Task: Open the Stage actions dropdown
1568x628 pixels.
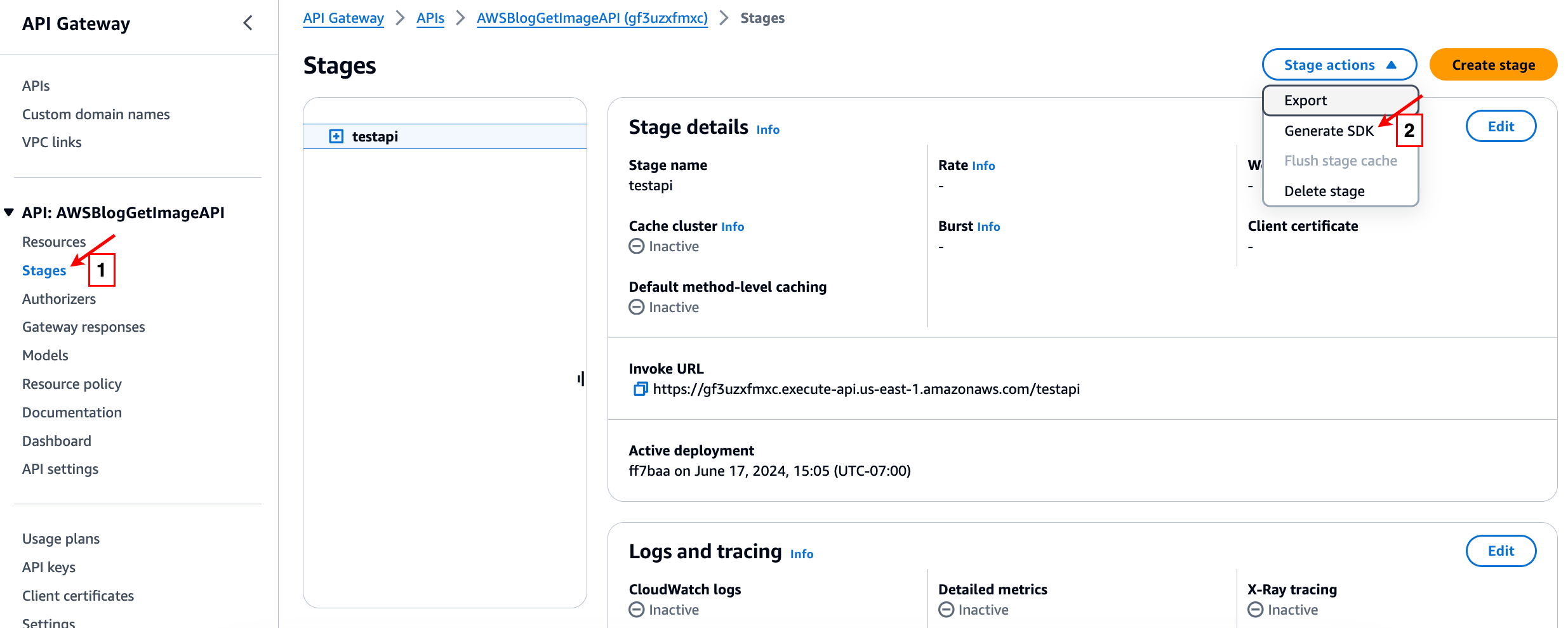Action: coord(1339,65)
